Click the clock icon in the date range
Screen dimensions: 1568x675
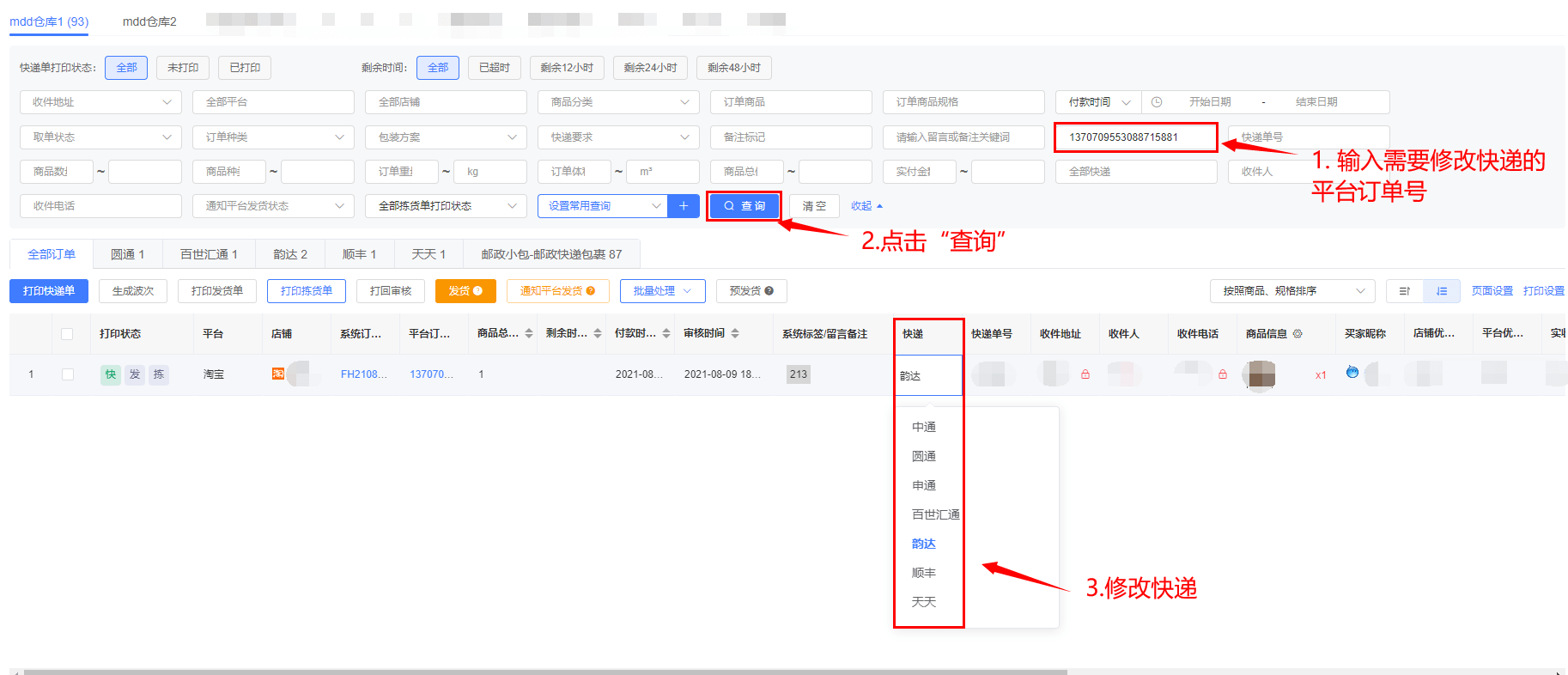pos(1157,102)
